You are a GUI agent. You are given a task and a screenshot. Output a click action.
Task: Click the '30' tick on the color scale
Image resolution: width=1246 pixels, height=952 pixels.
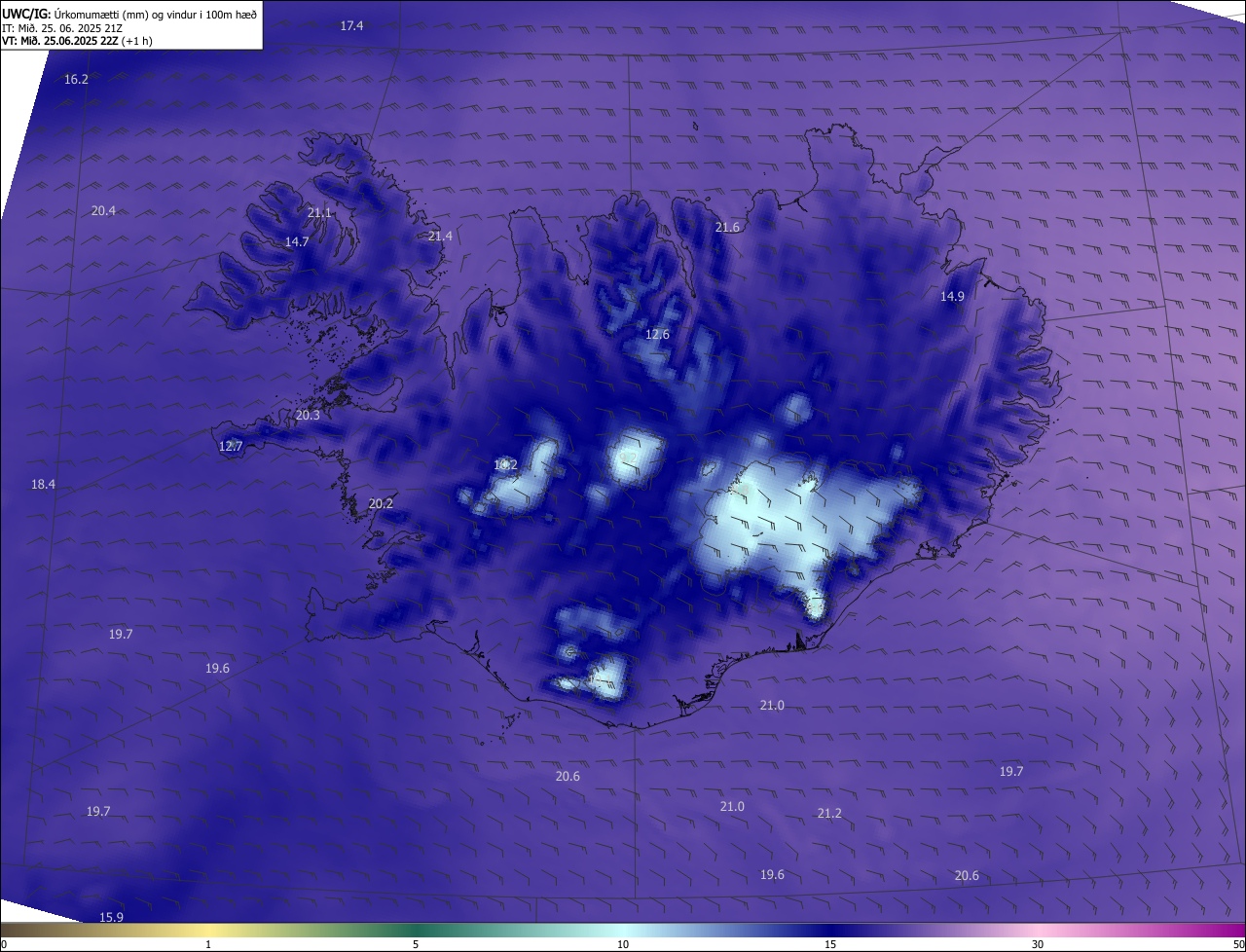pos(1038,944)
